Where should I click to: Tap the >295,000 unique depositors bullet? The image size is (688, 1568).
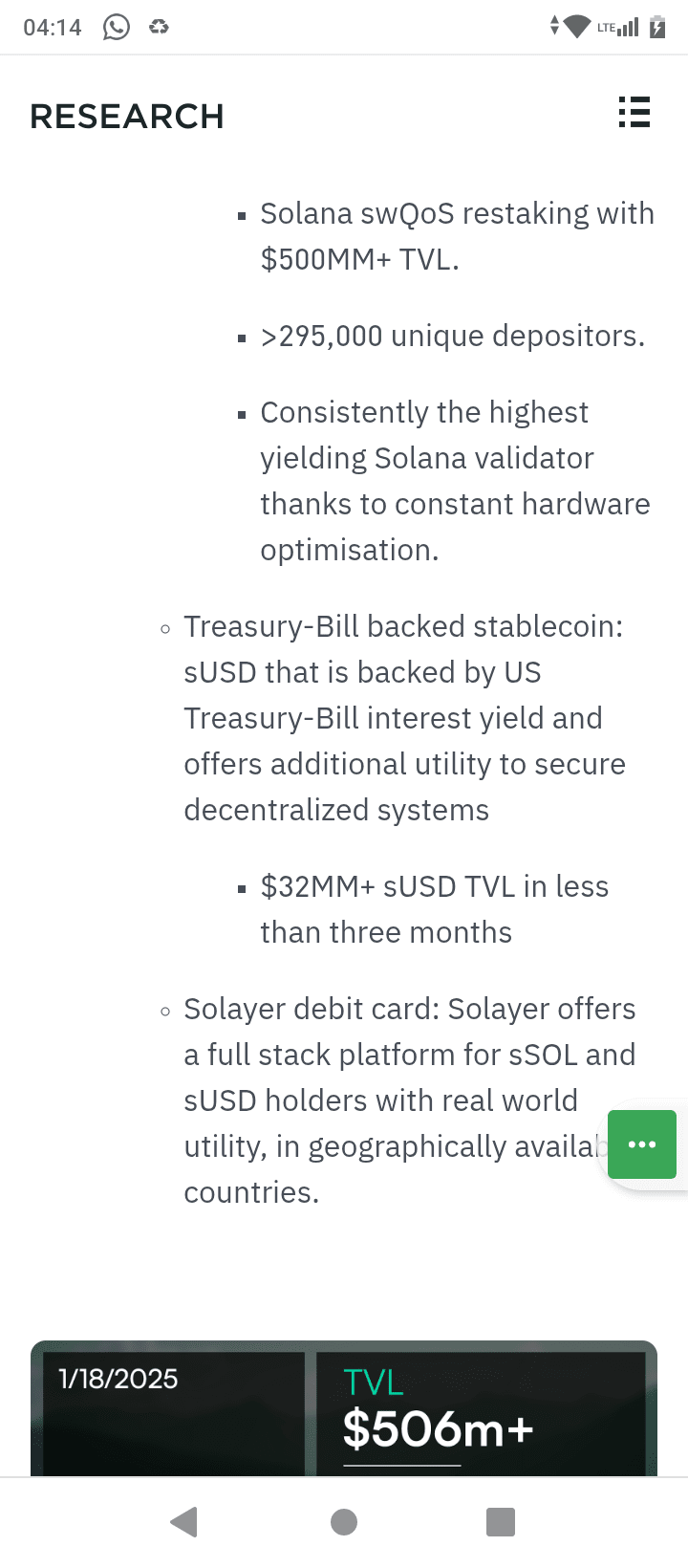click(x=452, y=337)
